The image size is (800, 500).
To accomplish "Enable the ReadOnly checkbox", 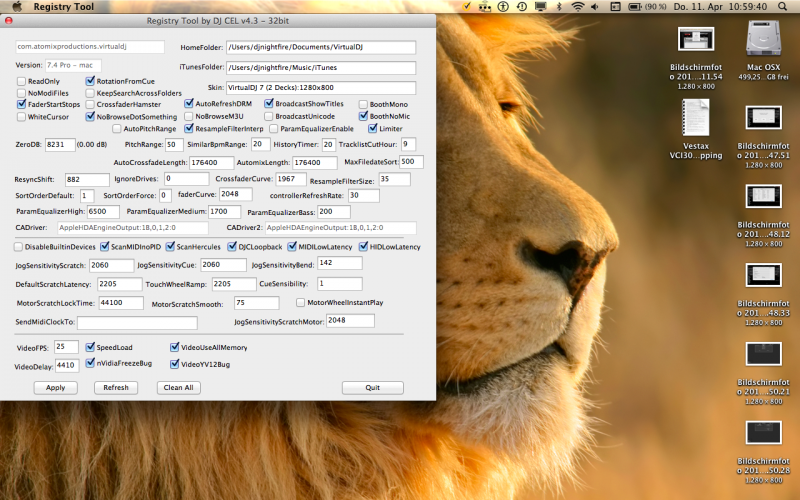I will pos(20,81).
